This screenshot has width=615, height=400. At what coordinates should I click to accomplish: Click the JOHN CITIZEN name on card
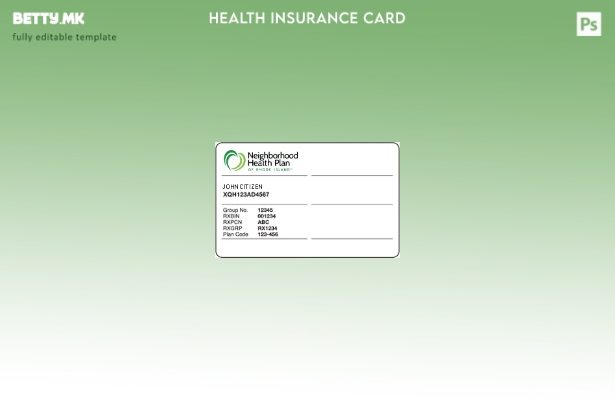coord(242,187)
